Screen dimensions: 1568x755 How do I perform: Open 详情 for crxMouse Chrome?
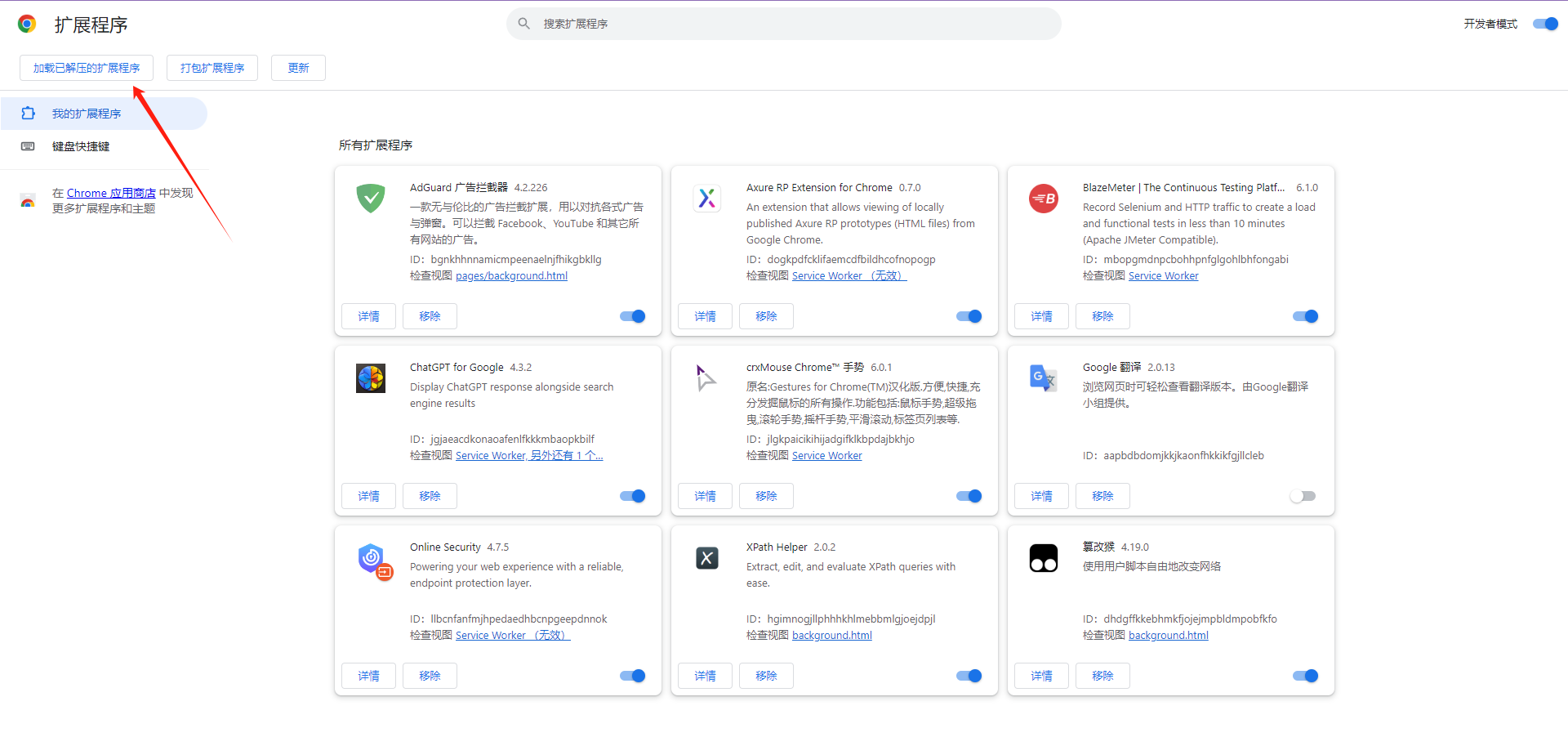tap(705, 496)
